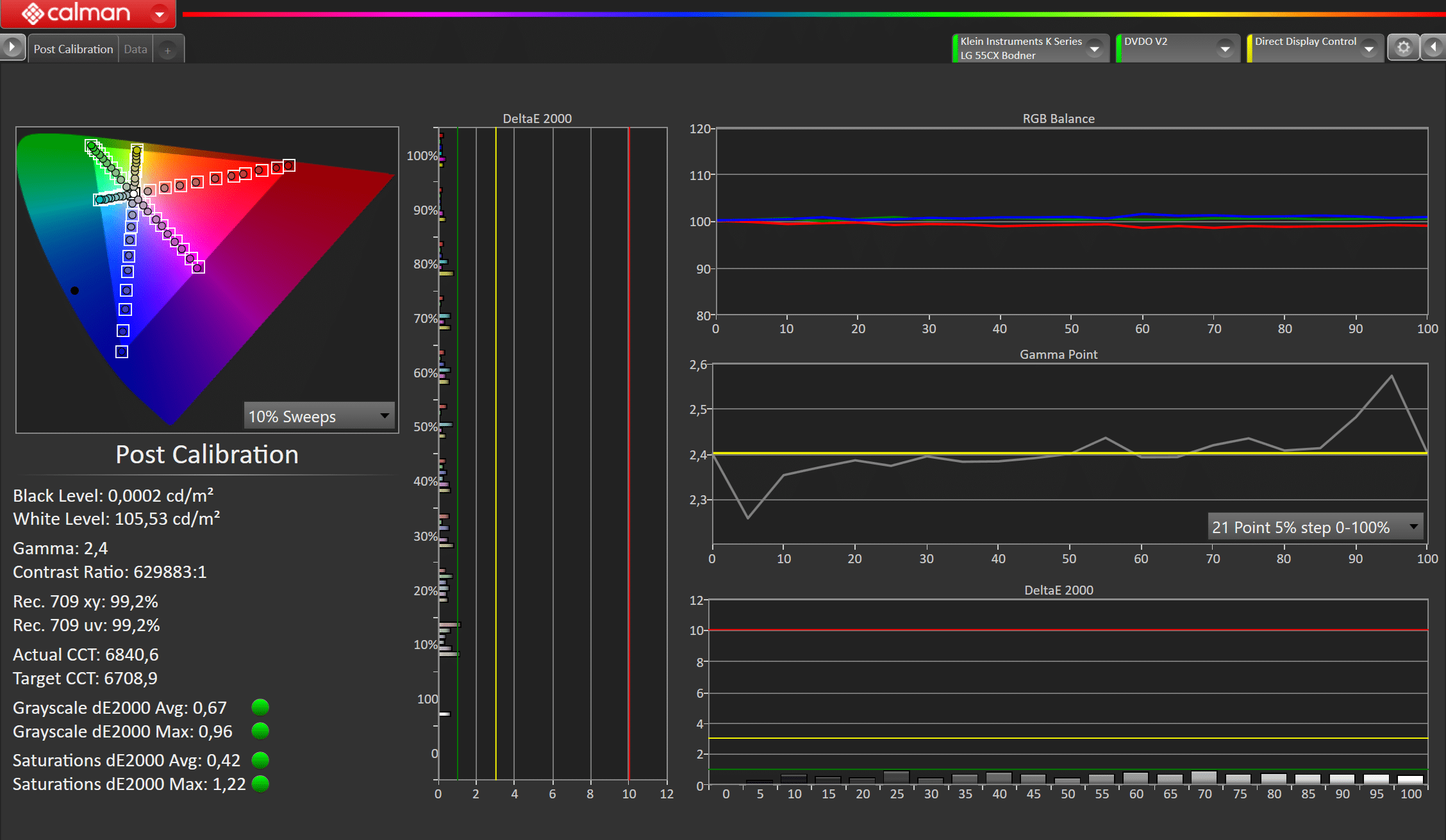Open the 10% Sweeps selector

tap(319, 416)
